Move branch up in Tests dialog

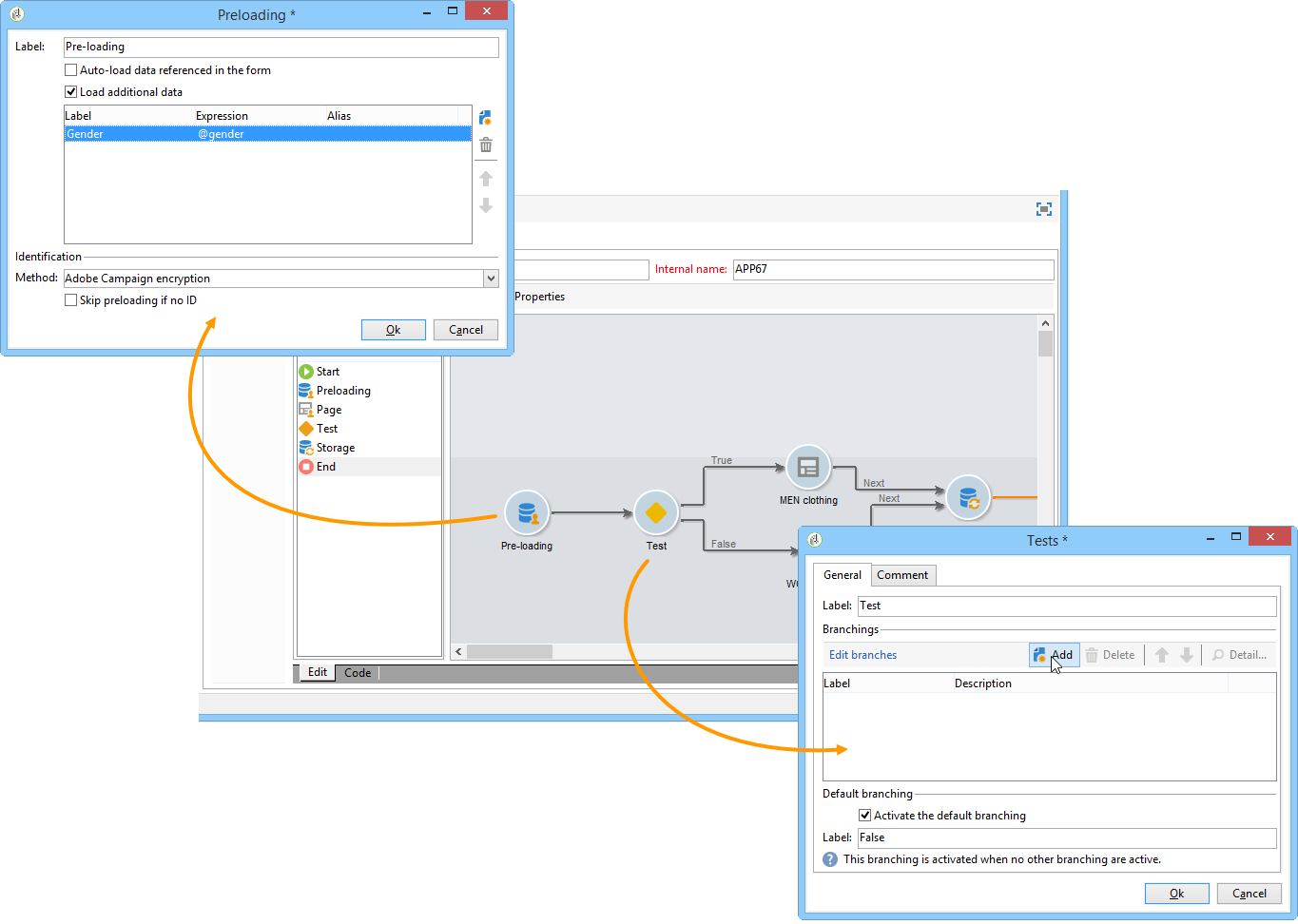1162,655
